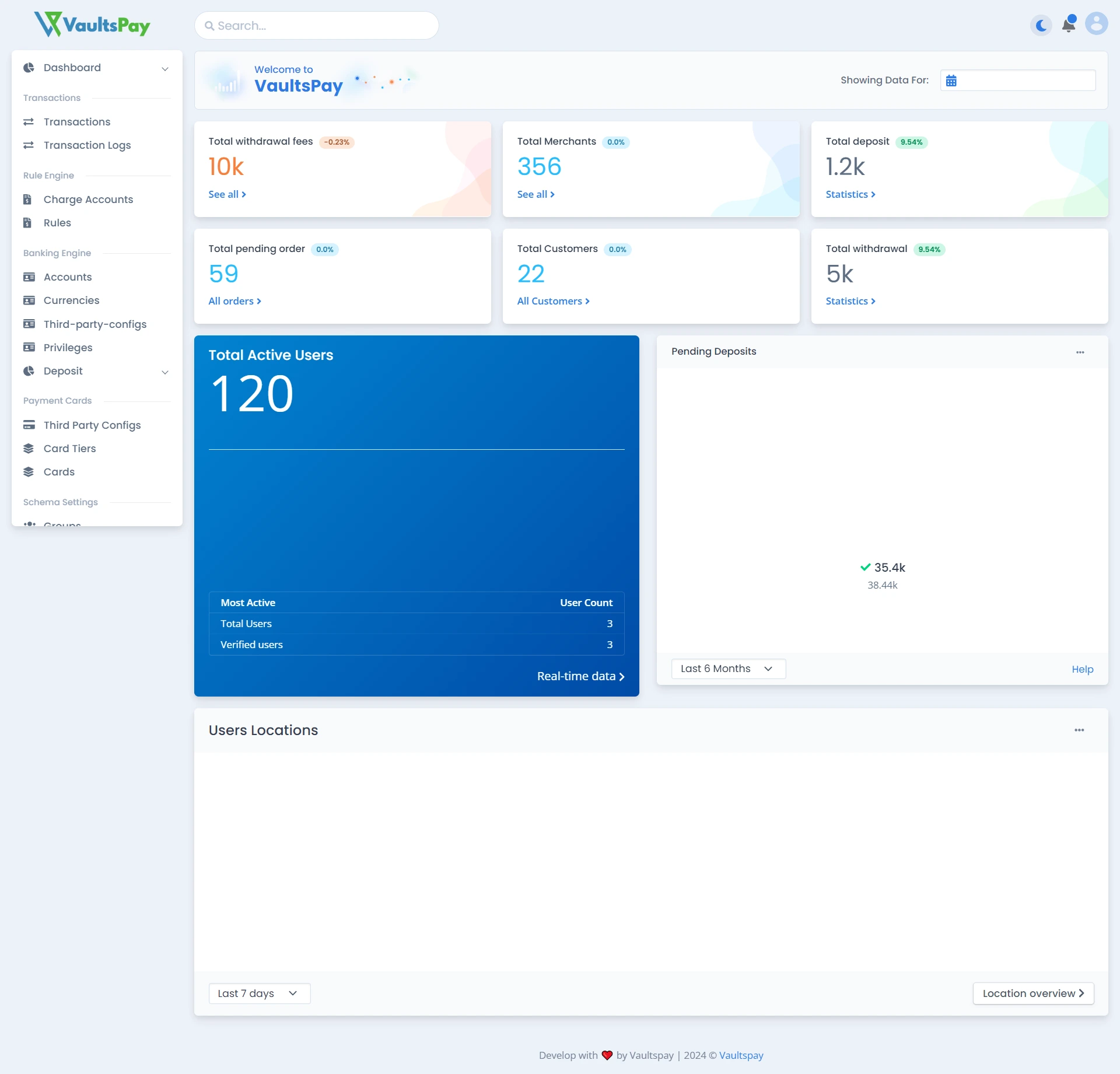Expand the Deposit sidebar submenu

tap(165, 372)
